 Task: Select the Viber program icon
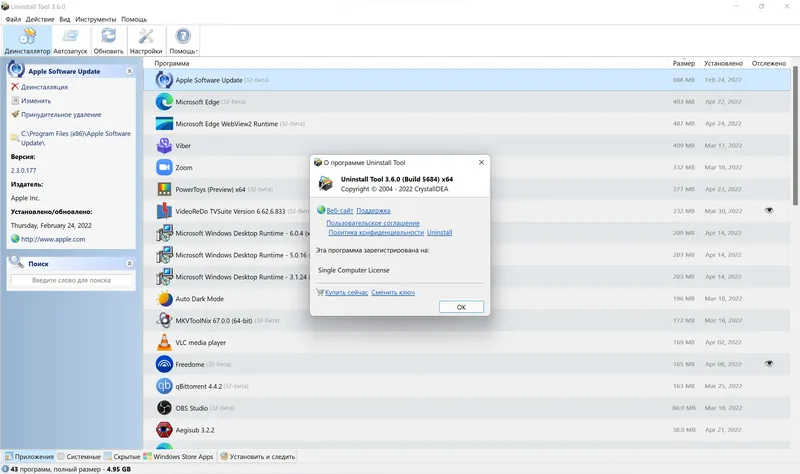(x=164, y=145)
